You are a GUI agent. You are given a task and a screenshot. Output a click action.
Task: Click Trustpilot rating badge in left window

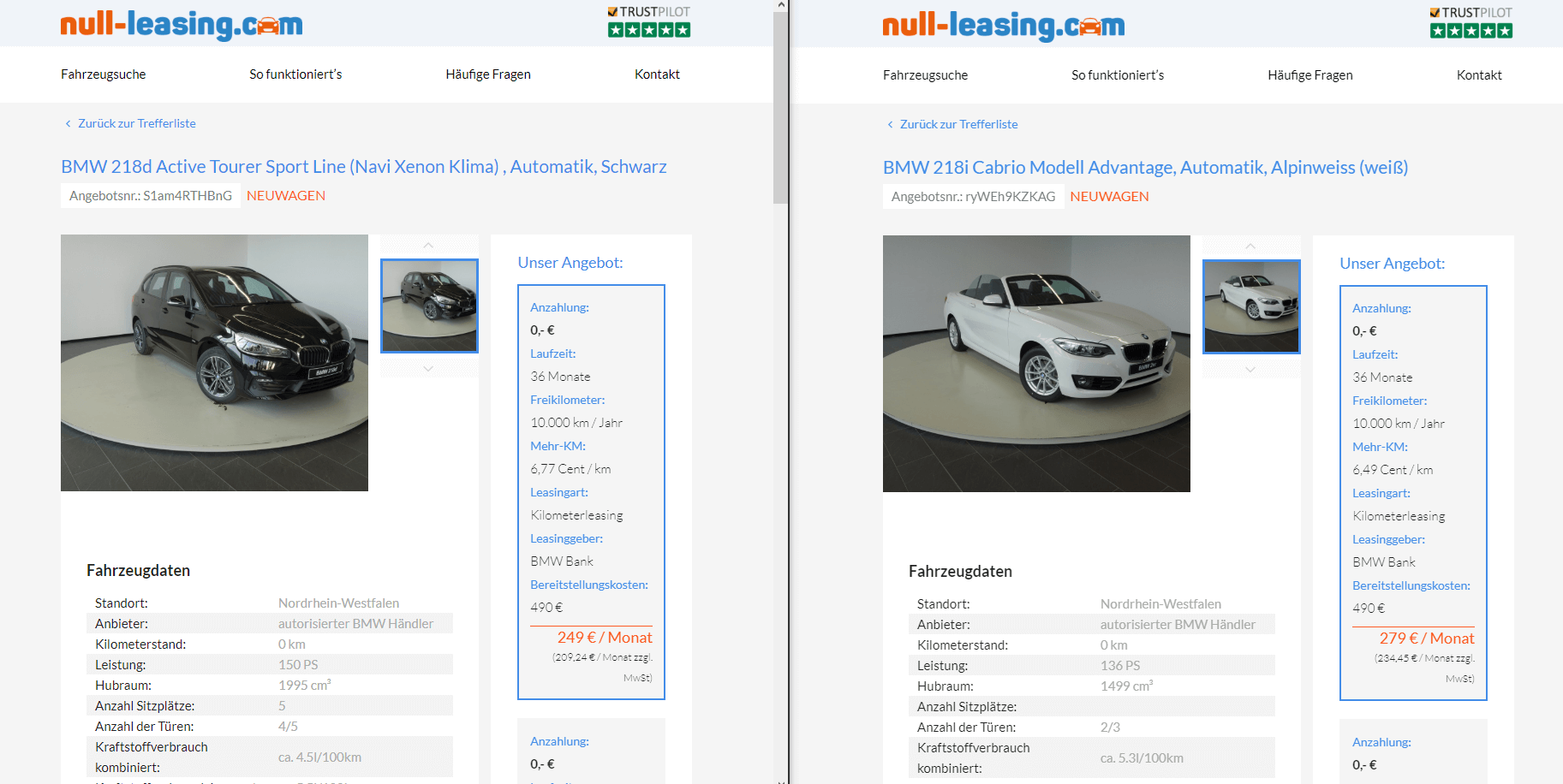649,22
